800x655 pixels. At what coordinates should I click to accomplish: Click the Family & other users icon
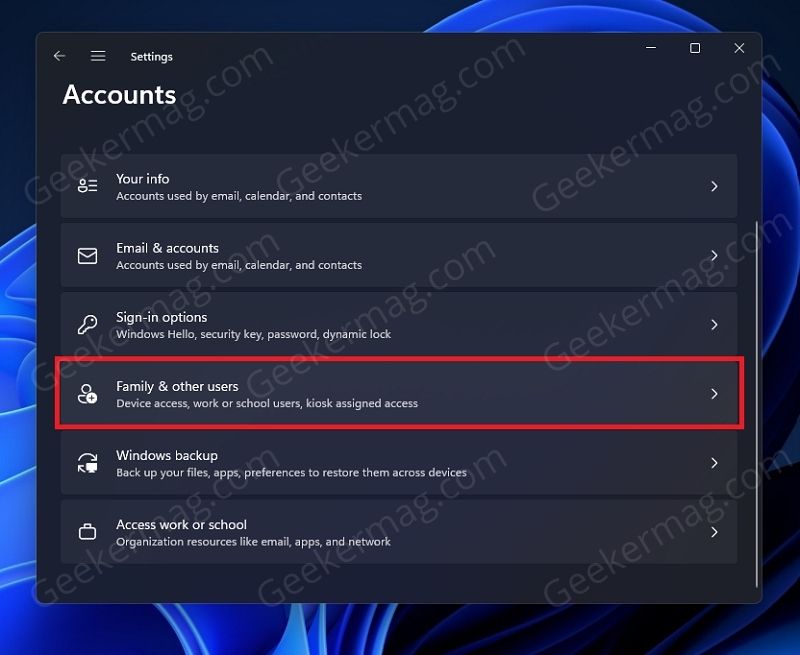(87, 394)
